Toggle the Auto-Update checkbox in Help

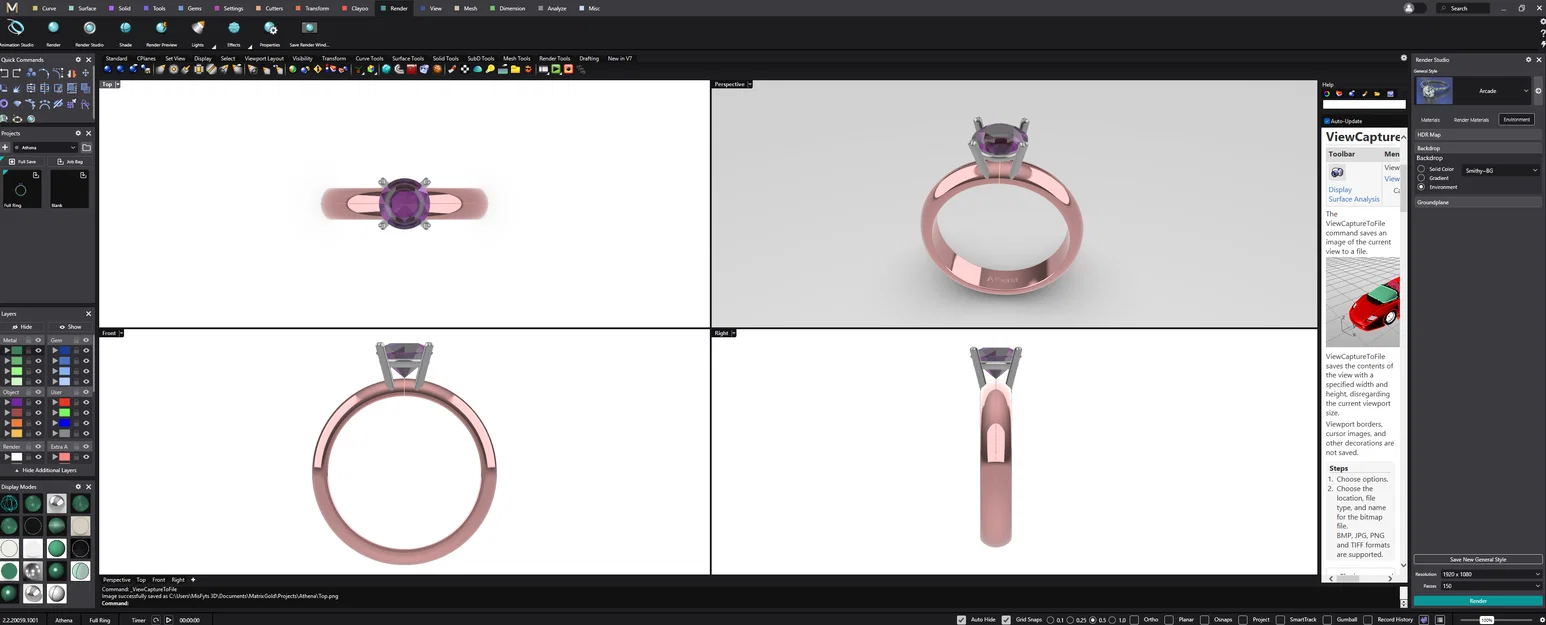click(x=1327, y=121)
